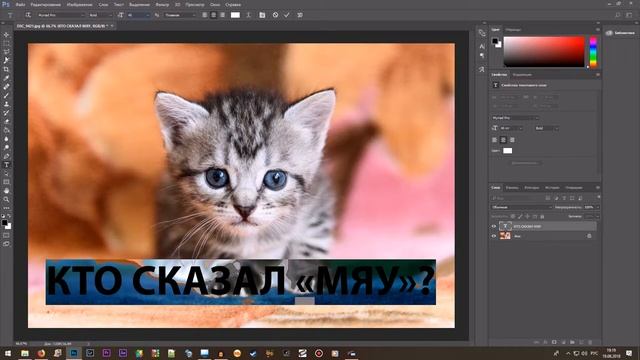640x360 pixels.
Task: Click text color swatch in Properties panel
Action: pyautogui.click(x=507, y=151)
